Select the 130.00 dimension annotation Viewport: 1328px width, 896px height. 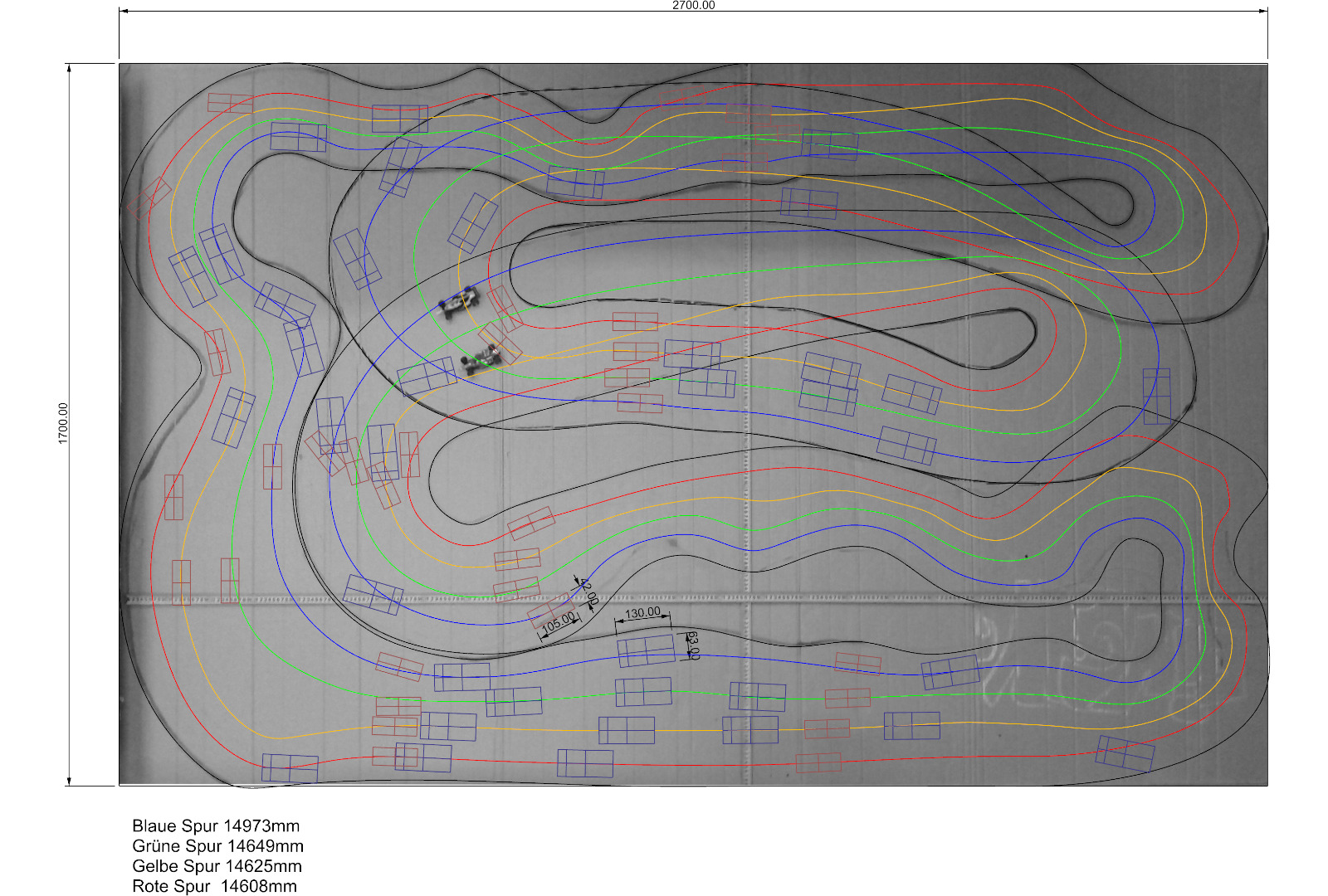coord(643,613)
